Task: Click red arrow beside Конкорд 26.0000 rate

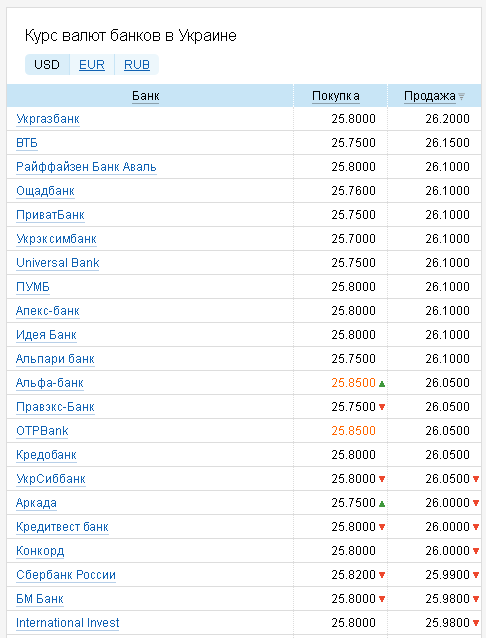Action: coord(476,551)
